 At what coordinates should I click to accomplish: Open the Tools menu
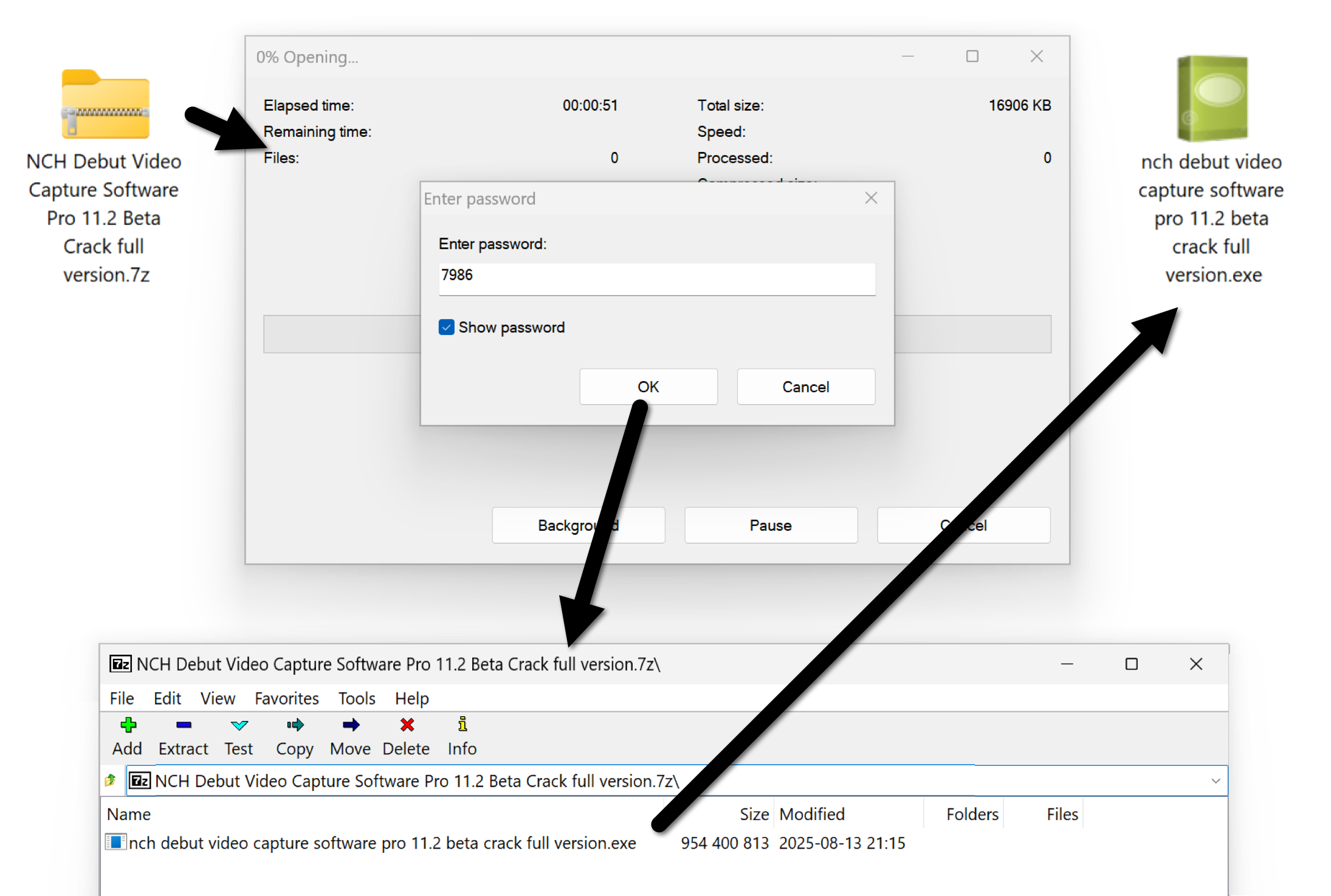pos(357,698)
